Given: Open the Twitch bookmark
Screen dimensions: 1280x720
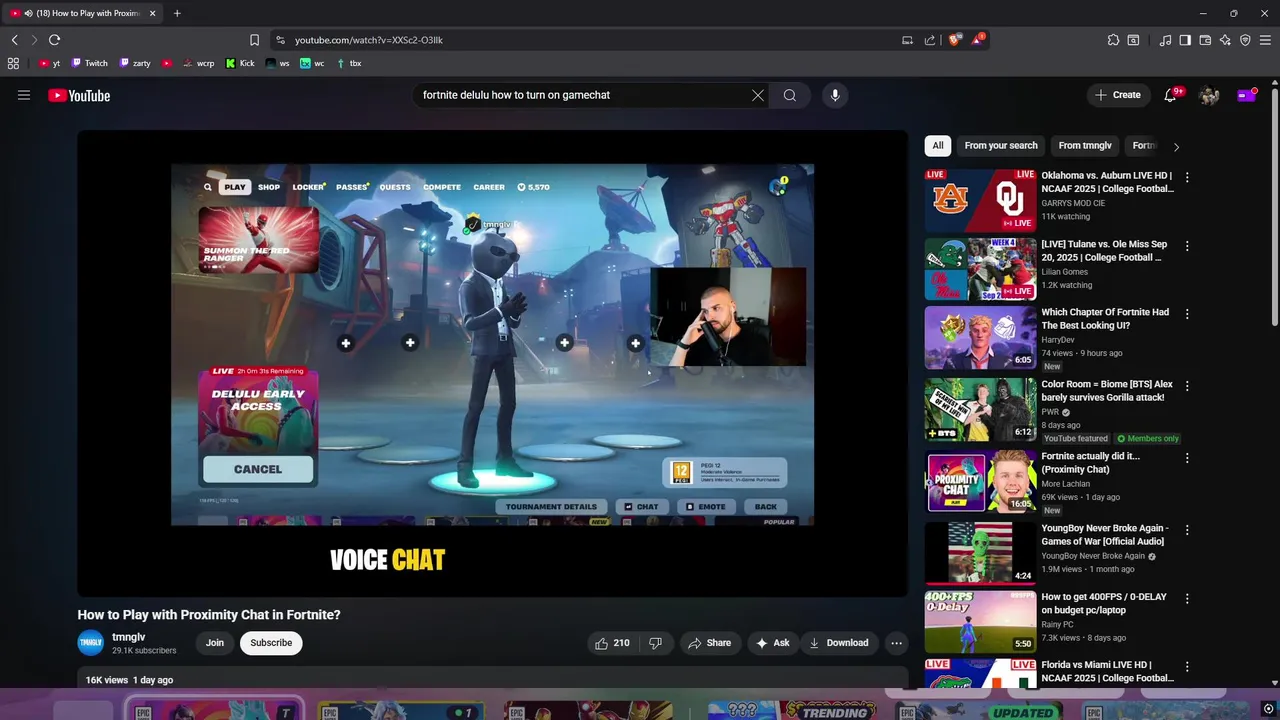Looking at the screenshot, I should [x=89, y=63].
